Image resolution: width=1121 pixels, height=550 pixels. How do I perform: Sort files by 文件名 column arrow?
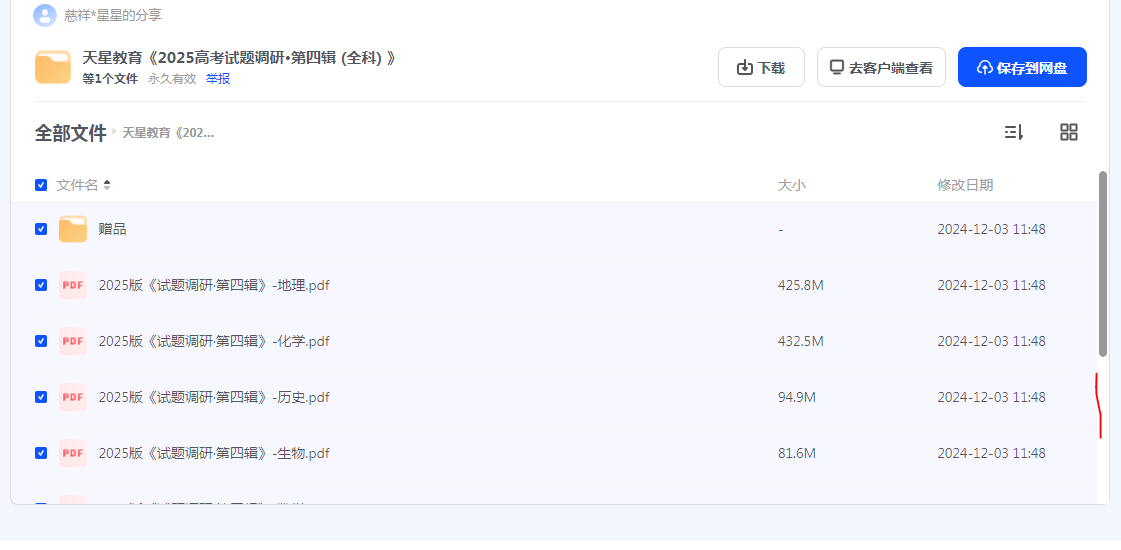(x=107, y=185)
